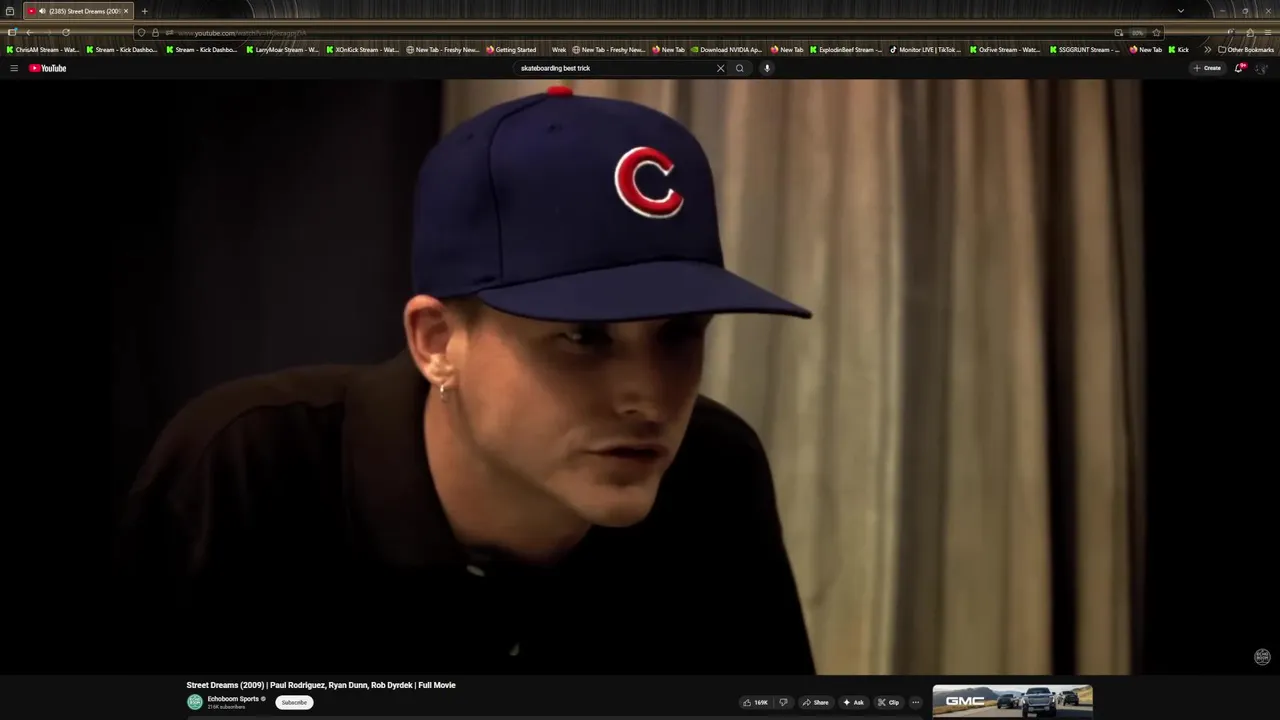Click the 80% zoom level indicator
Image resolution: width=1280 pixels, height=720 pixels.
coord(1137,33)
